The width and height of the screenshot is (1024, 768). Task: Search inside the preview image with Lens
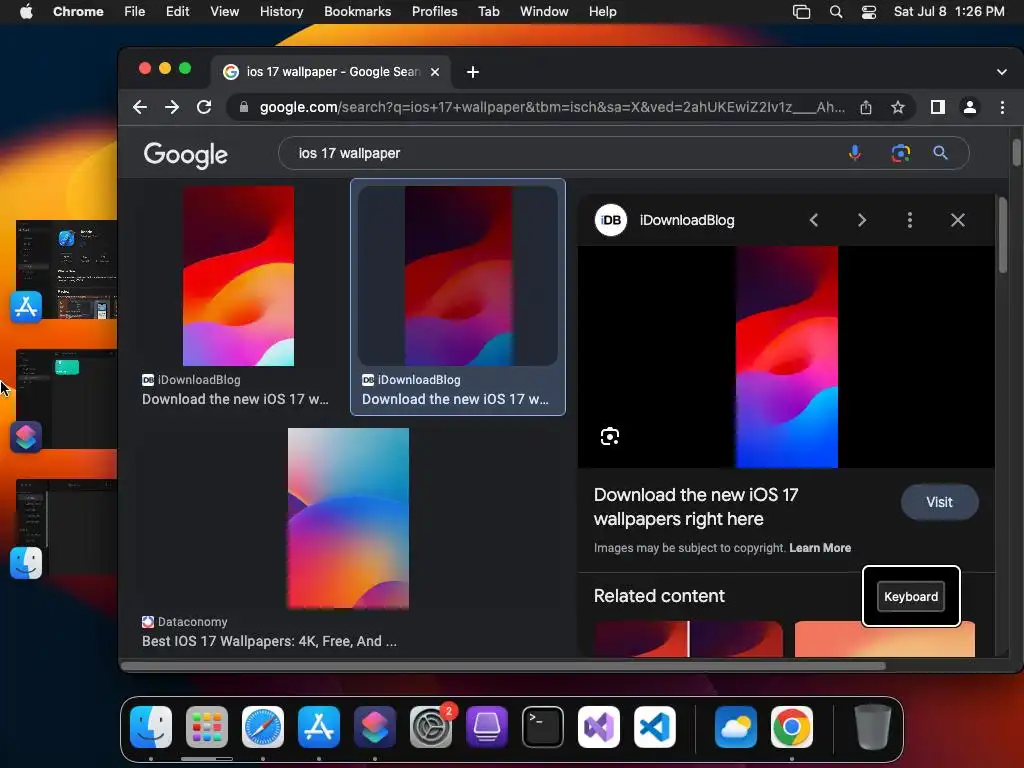point(610,436)
